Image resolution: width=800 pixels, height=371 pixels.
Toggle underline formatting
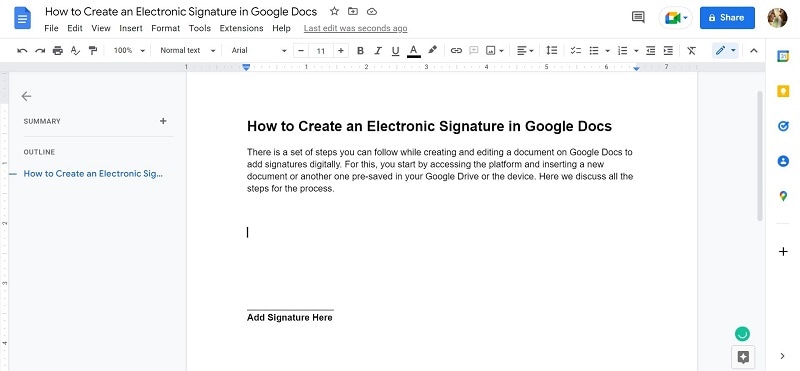coord(395,51)
